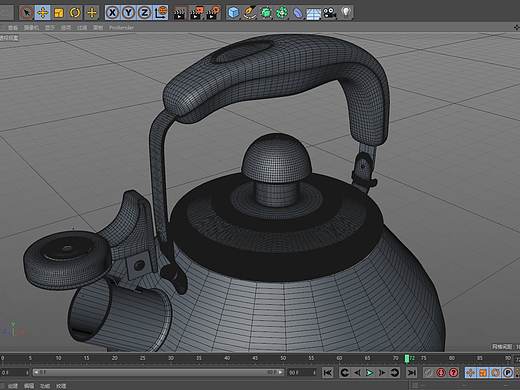Open the recently used tools icon
This screenshot has height=390, width=520.
pos(92,13)
